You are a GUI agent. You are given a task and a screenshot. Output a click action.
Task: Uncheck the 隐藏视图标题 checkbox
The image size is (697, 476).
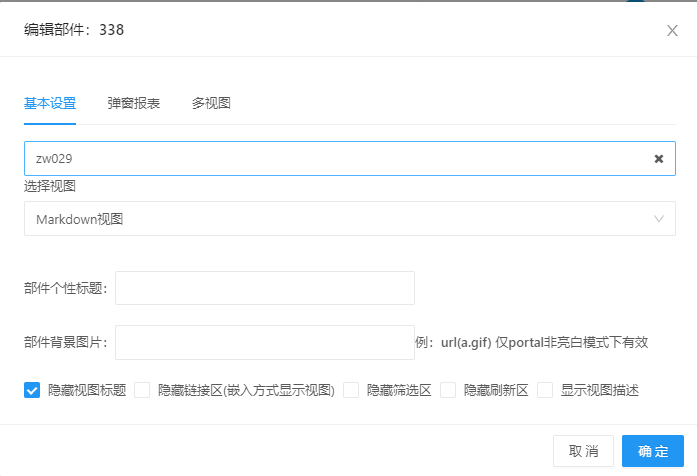pos(32,390)
